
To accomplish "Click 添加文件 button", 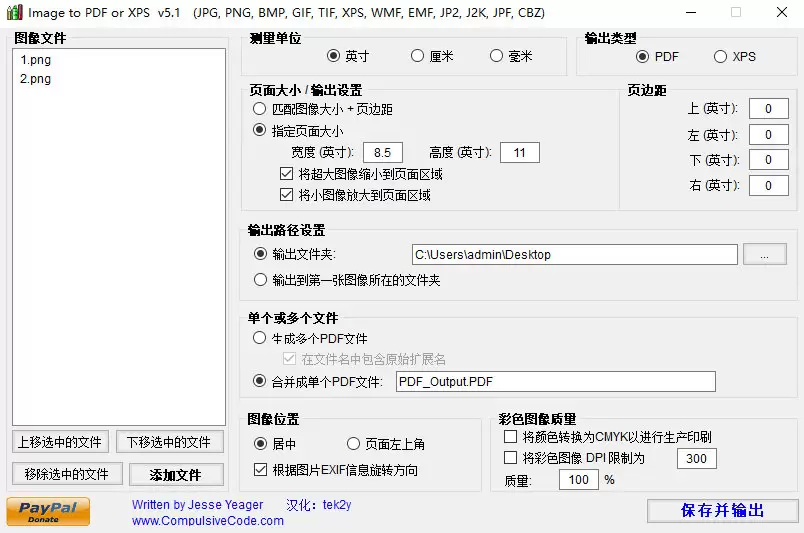I will pos(176,475).
